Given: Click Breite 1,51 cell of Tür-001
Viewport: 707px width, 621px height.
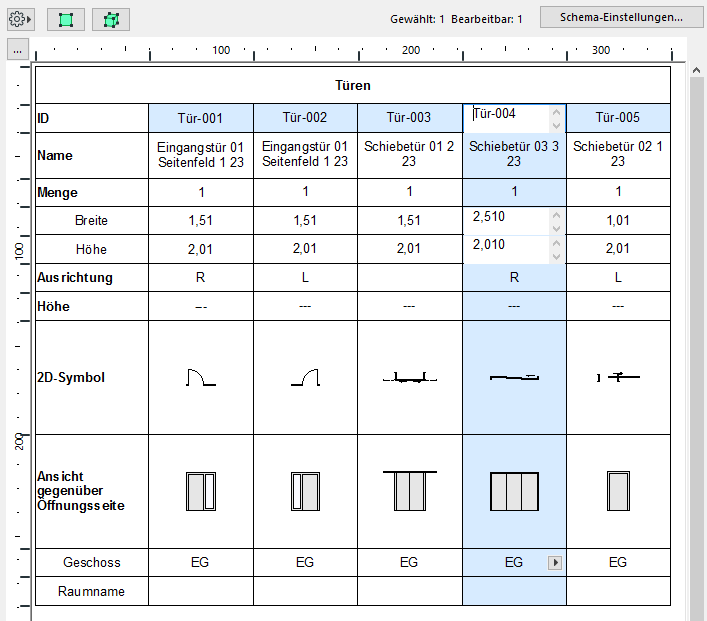Looking at the screenshot, I should point(201,221).
